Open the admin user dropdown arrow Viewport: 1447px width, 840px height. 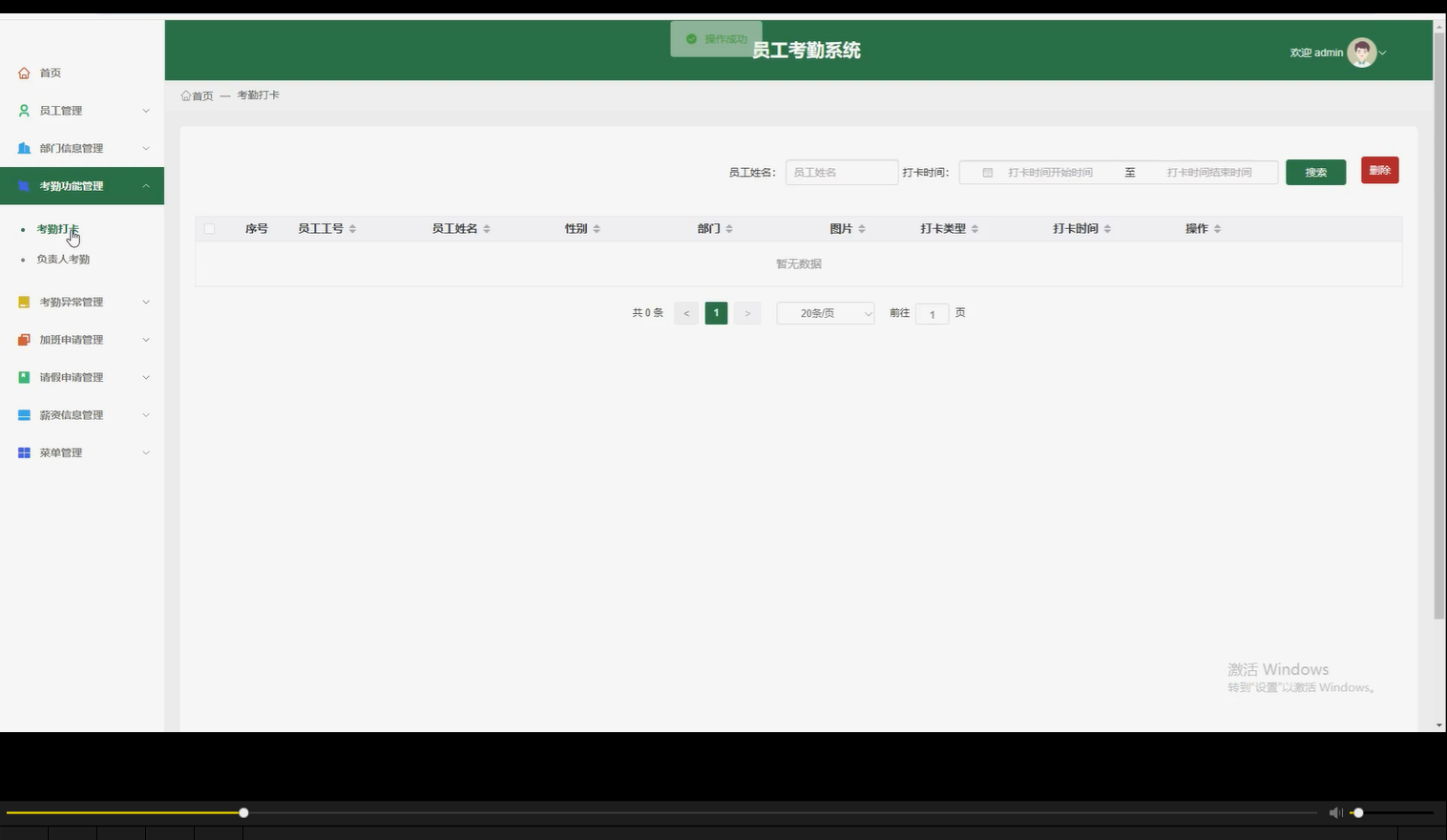coord(1383,52)
